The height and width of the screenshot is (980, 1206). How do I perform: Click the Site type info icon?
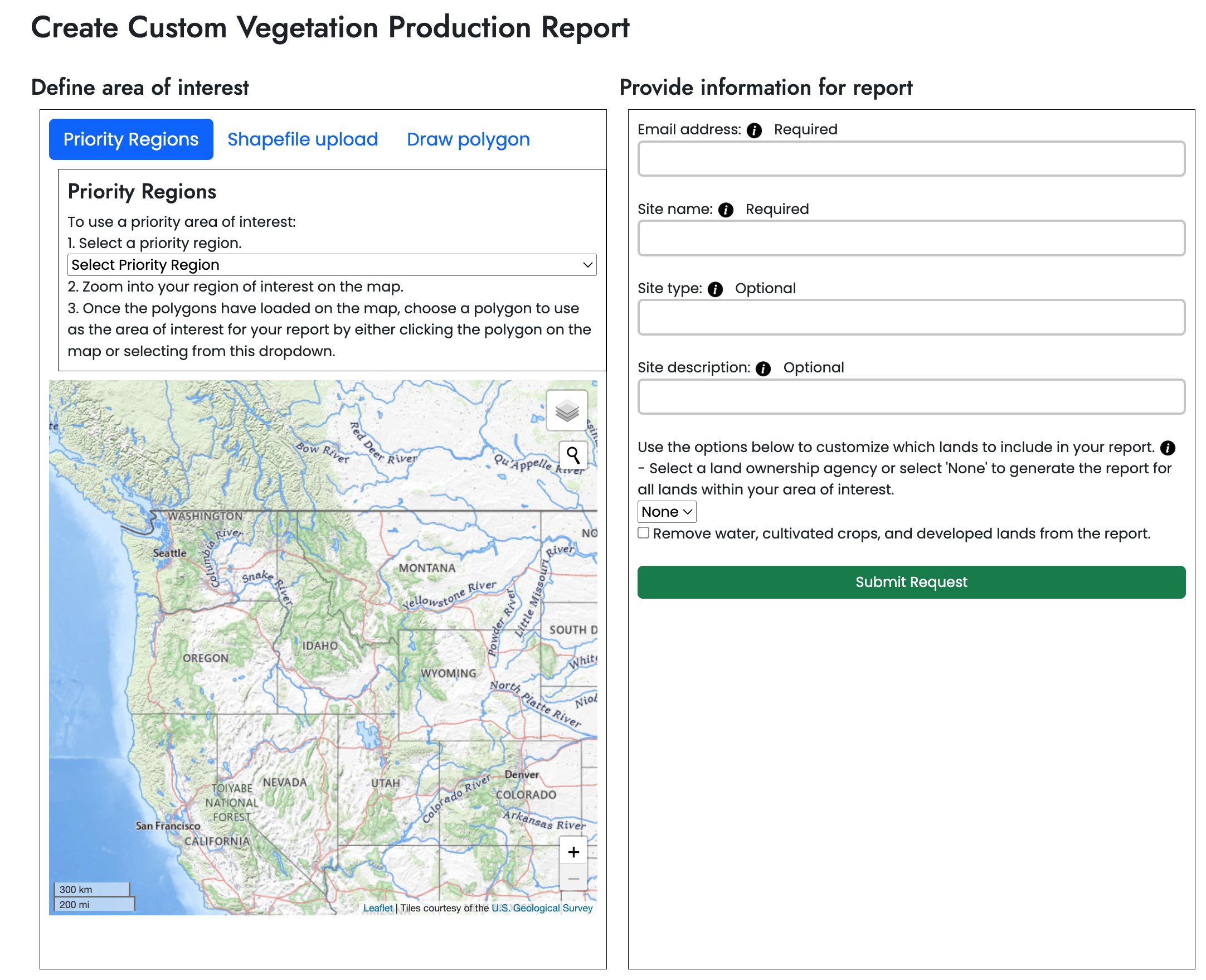714,289
